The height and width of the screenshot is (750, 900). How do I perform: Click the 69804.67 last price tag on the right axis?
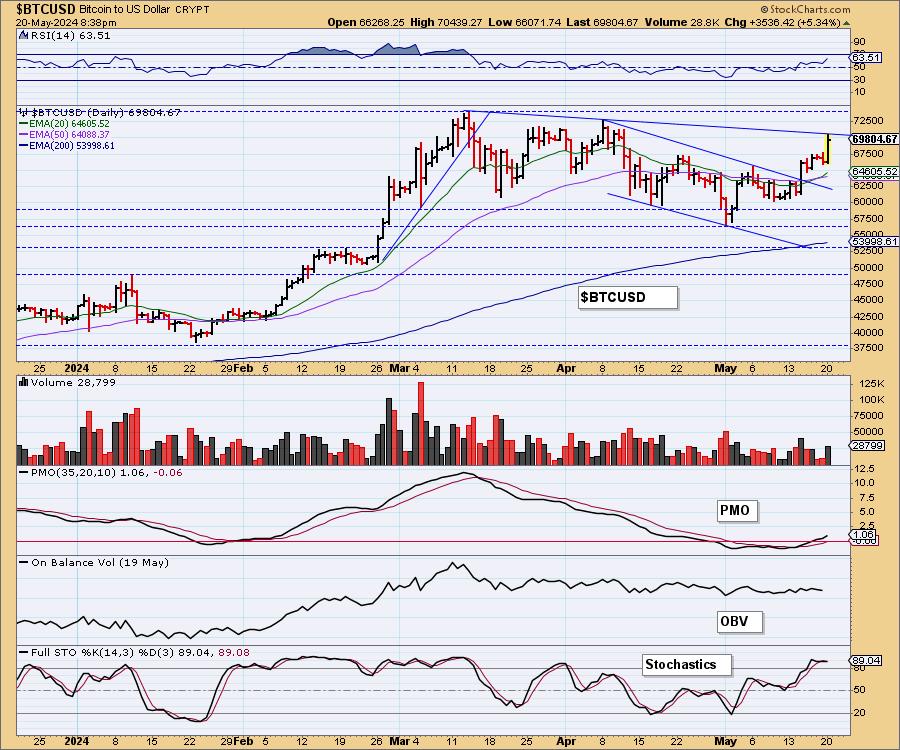point(874,139)
